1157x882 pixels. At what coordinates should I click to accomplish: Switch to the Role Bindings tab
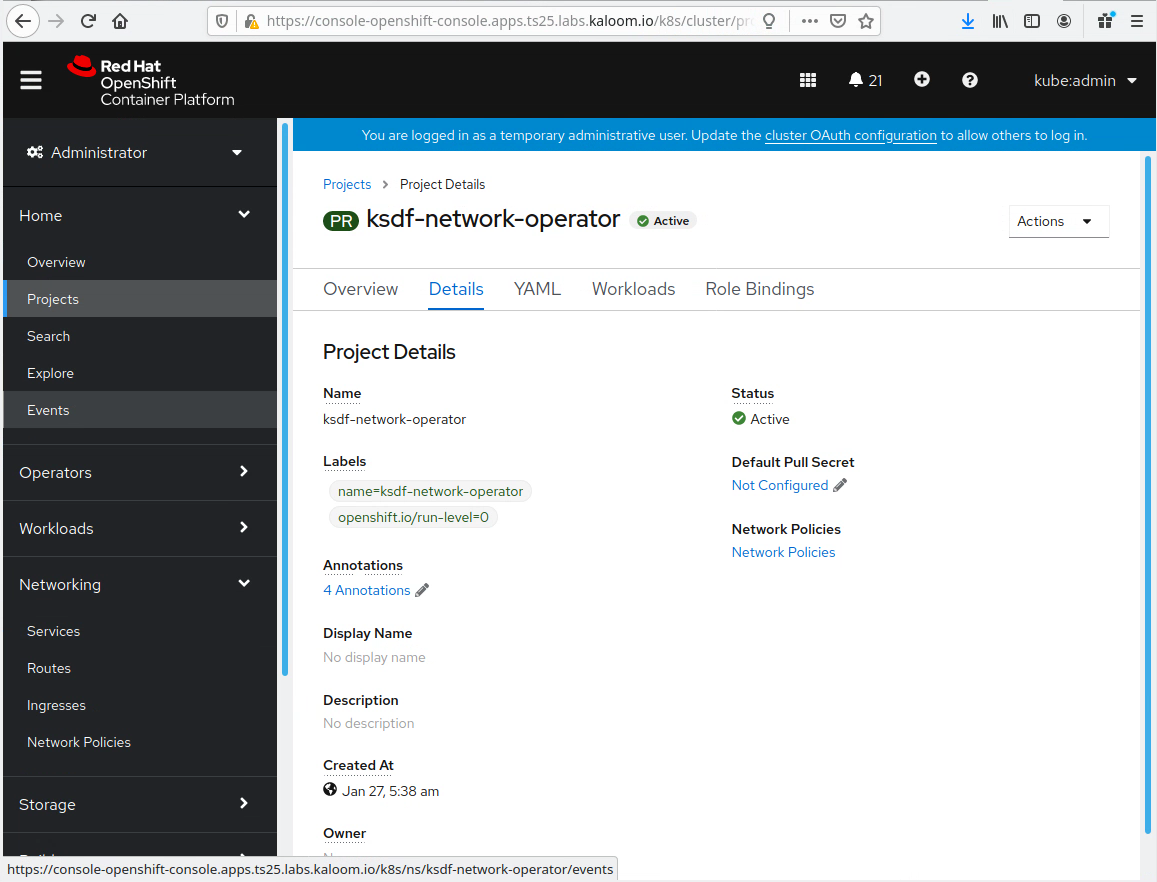759,289
